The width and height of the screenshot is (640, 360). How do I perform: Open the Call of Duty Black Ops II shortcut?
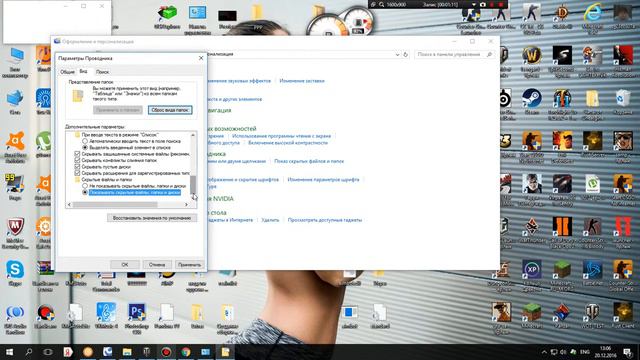(x=562, y=227)
